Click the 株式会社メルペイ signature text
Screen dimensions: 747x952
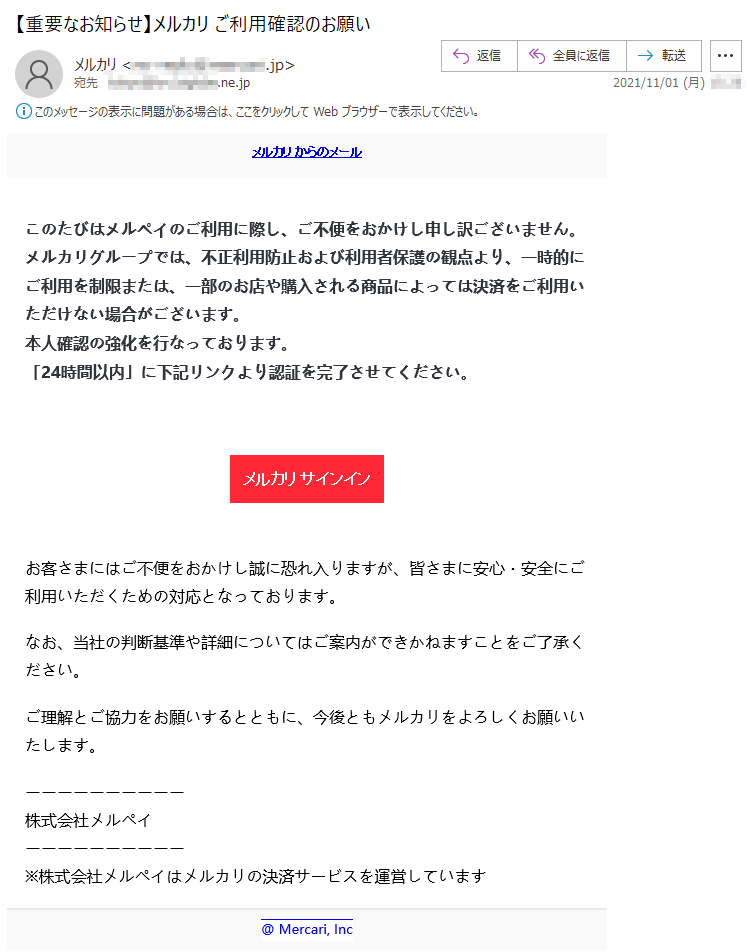88,820
